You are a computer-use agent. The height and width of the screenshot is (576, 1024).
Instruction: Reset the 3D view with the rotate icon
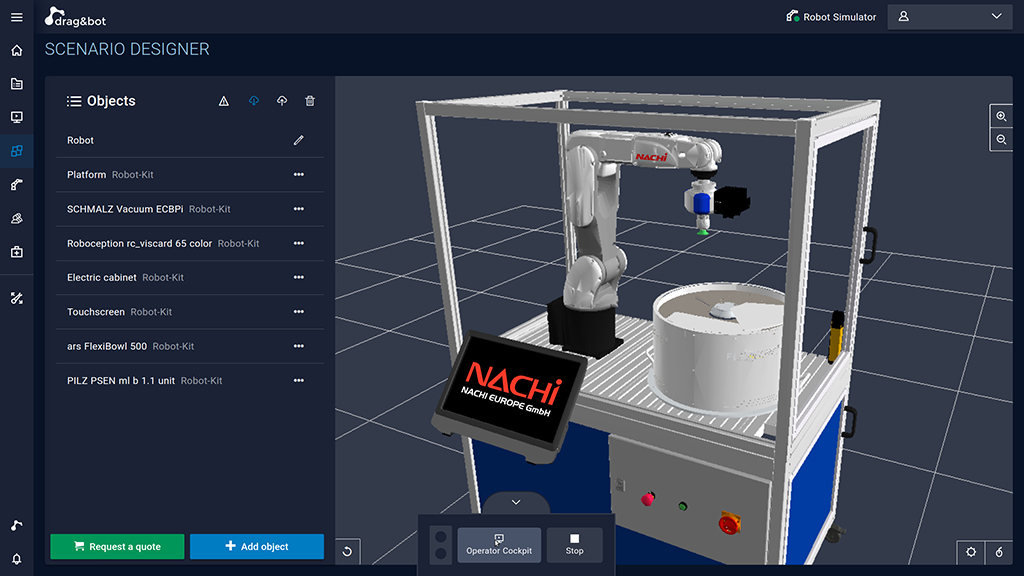click(x=347, y=551)
